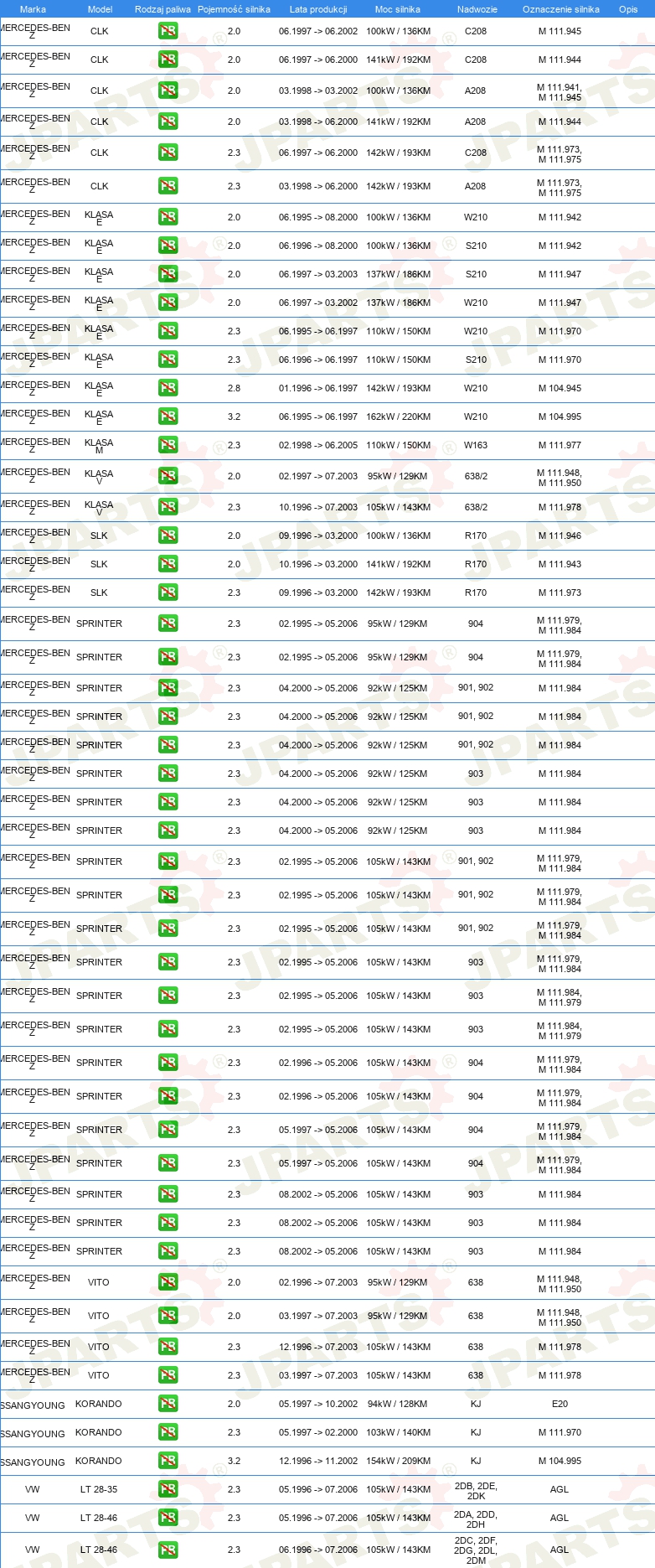655x1568 pixels.
Task: Click petrol icon for CLK C208 100kW row
Action: (x=168, y=32)
